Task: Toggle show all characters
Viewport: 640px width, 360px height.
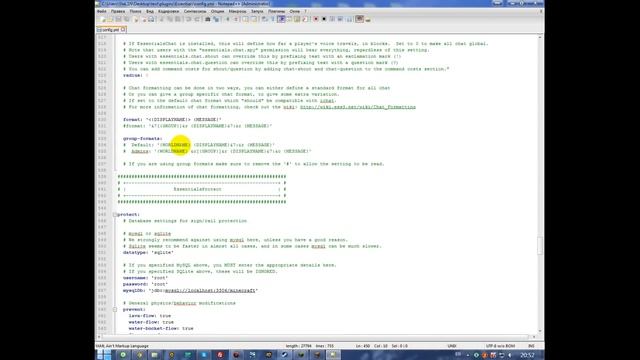Action: pos(273,19)
